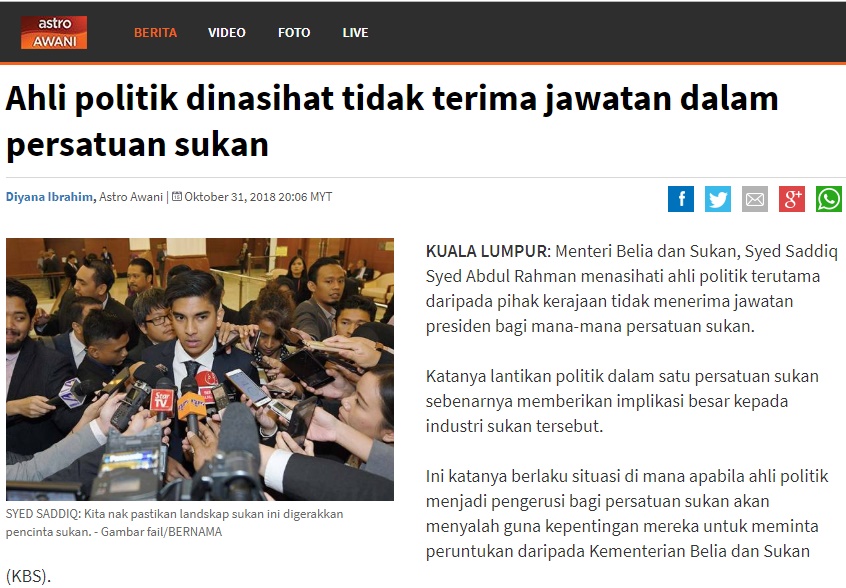Go to the VIDEO menu item
This screenshot has width=846, height=588.
(x=227, y=33)
